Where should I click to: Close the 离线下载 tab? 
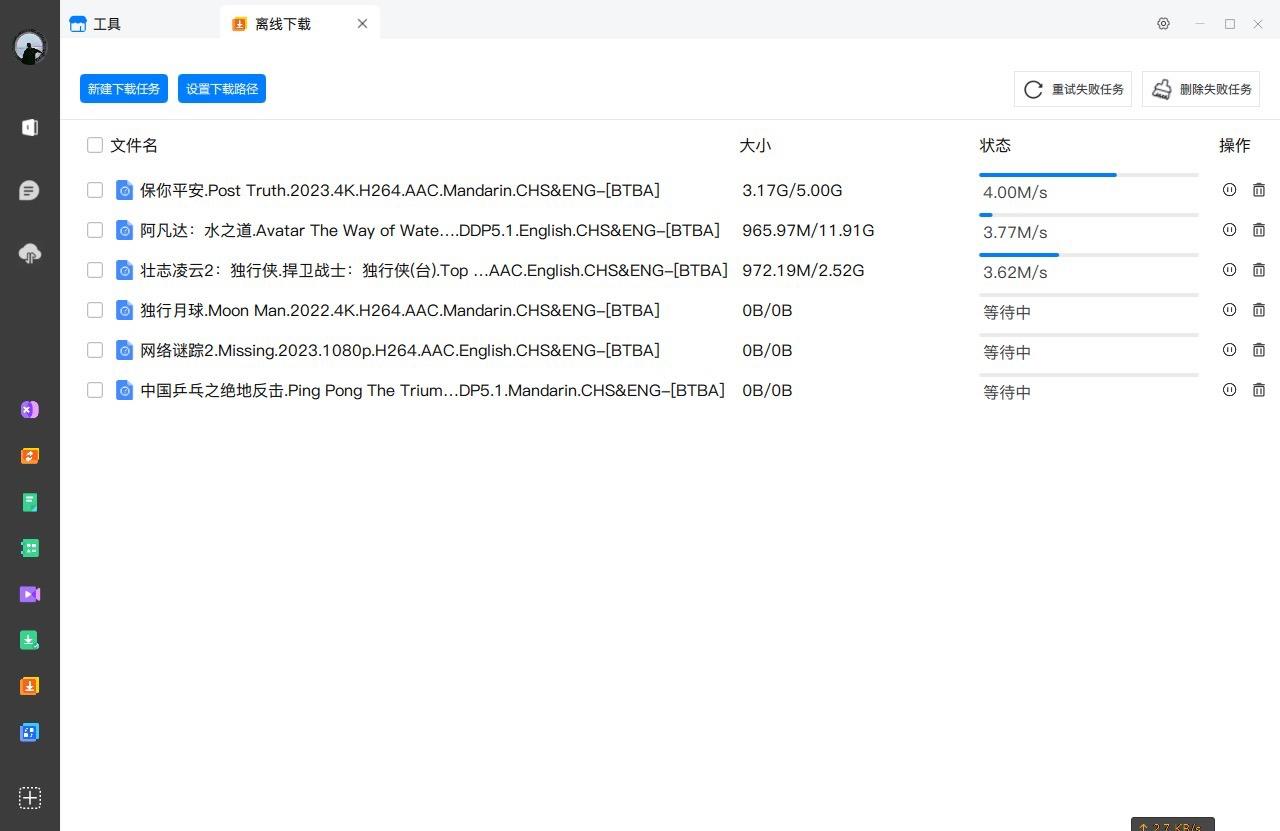(x=362, y=24)
